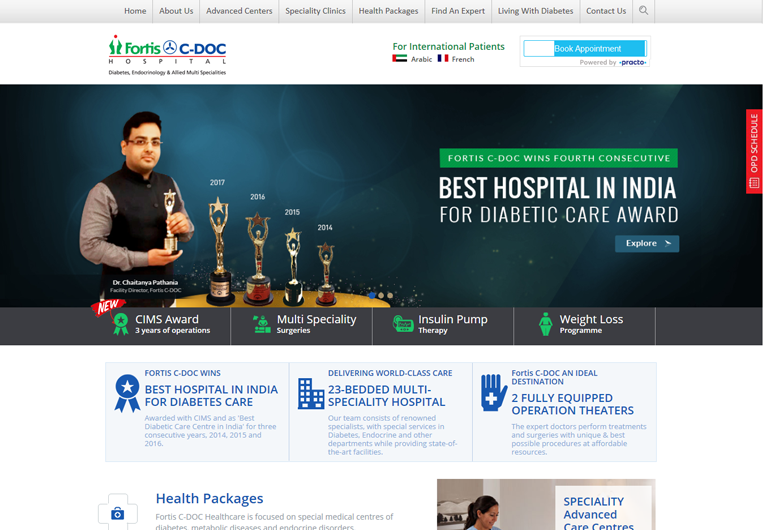770x530 pixels.
Task: Click the calendar icon on OPD Schedule tab
Action: (x=754, y=183)
